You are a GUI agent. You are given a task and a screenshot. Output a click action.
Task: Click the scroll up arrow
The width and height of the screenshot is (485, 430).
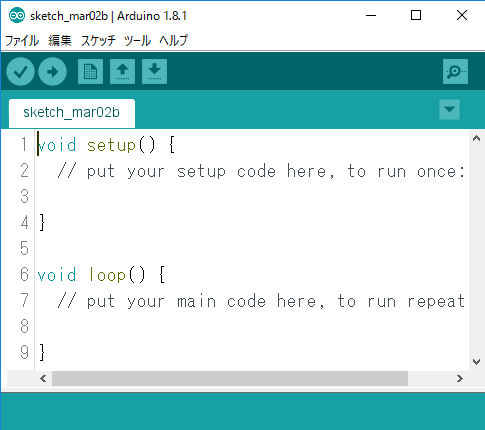[476, 138]
